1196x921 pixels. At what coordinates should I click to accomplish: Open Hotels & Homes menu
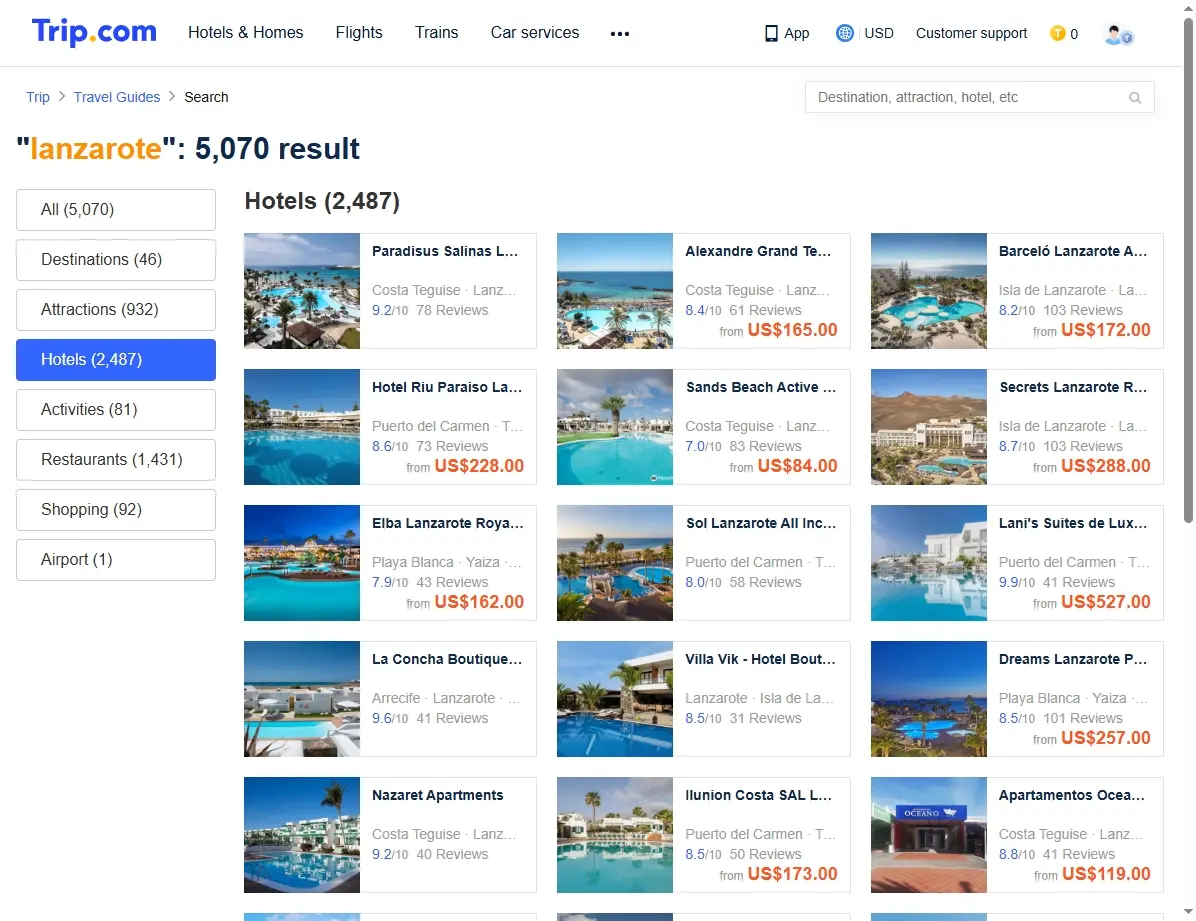coord(246,33)
